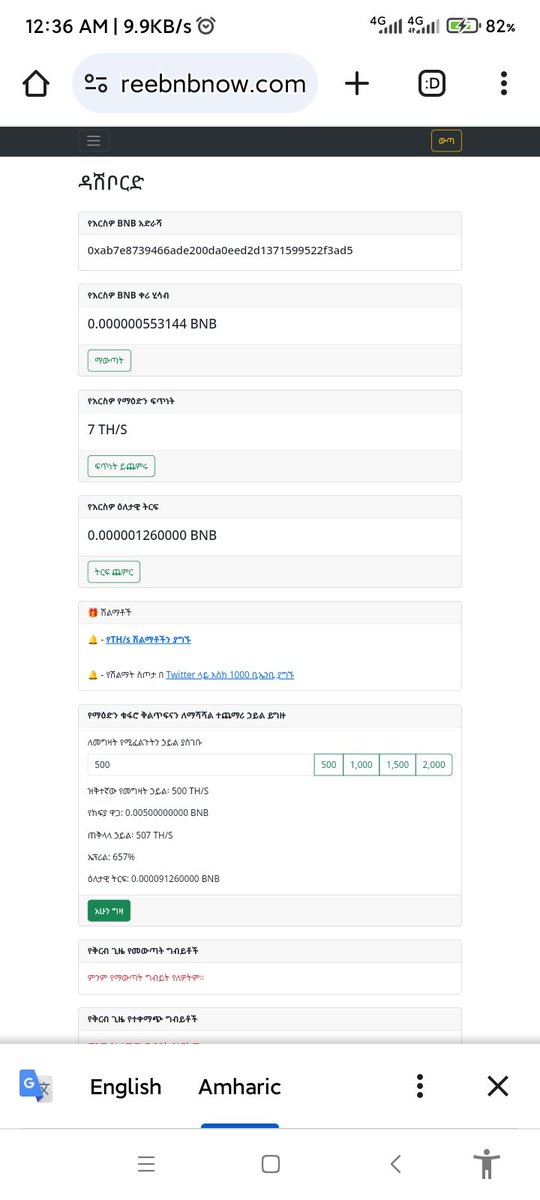Image resolution: width=540 pixels, height=1200 pixels.
Task: Tap the accessibility shortcut icon
Action: coord(487,1164)
